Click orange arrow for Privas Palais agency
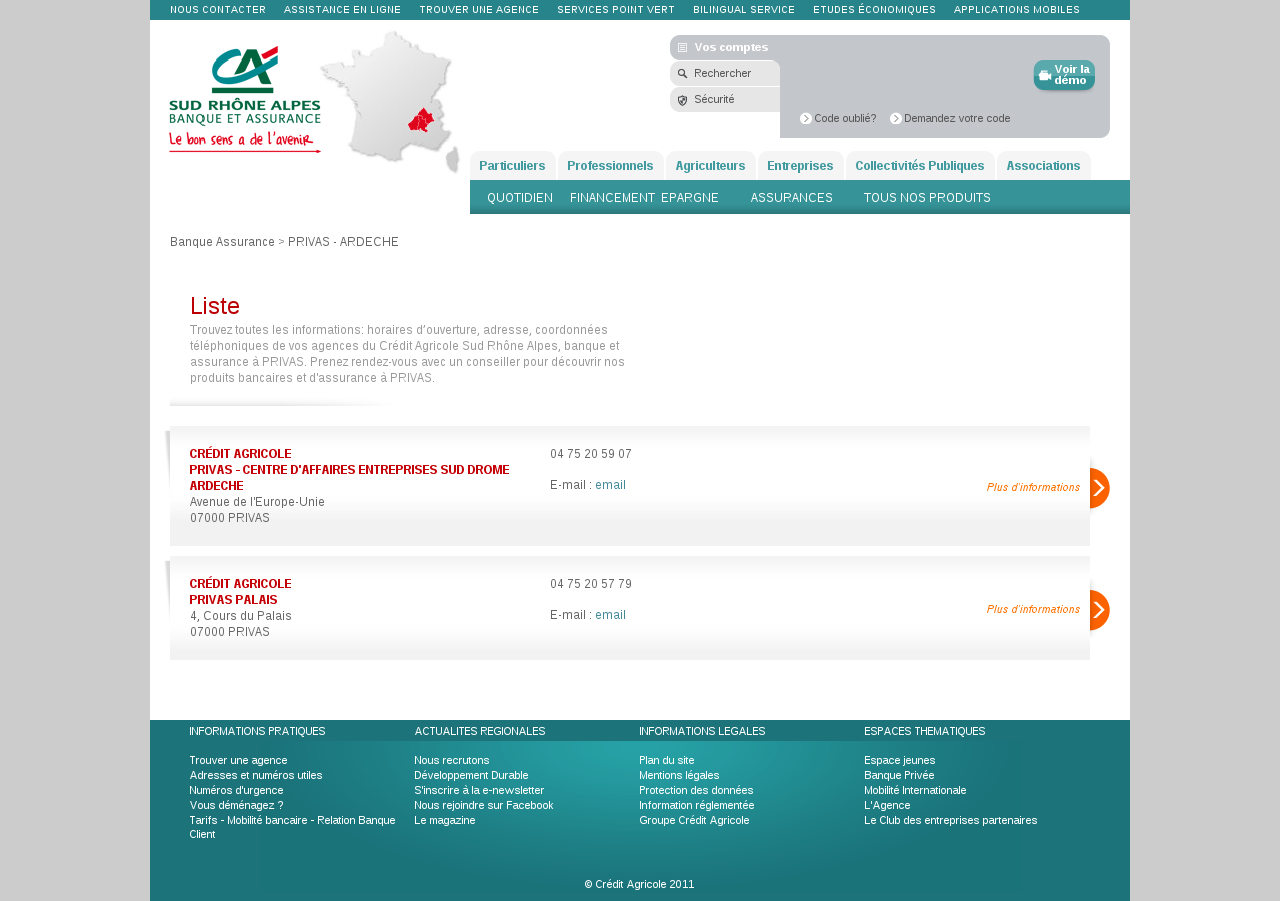1280x901 pixels. pos(1100,610)
